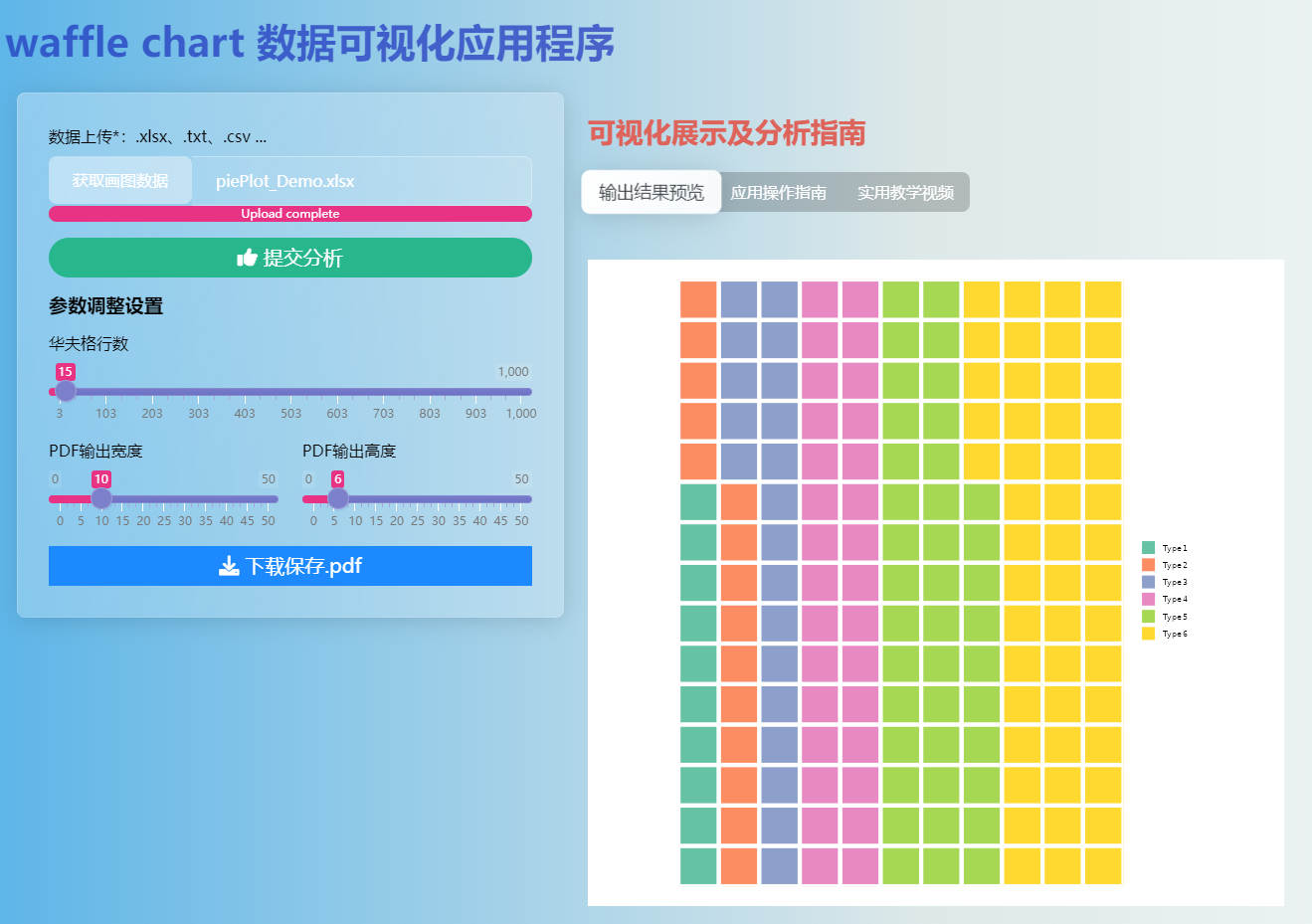Open the 实用教学视频 tab
1312x924 pixels.
(905, 192)
